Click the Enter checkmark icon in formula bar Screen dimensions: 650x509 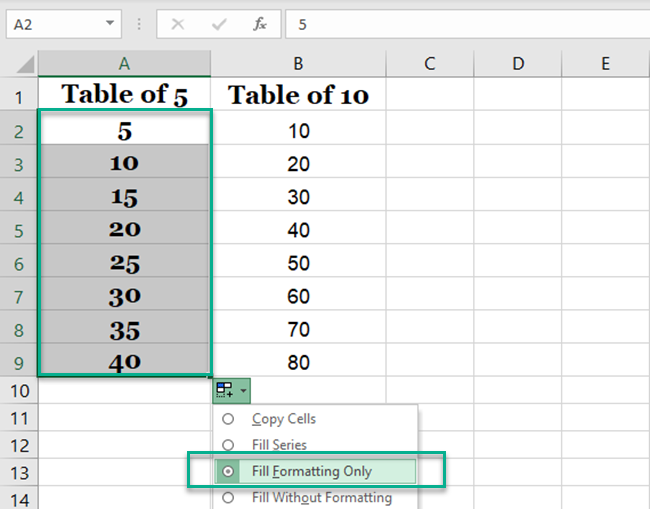pyautogui.click(x=218, y=24)
